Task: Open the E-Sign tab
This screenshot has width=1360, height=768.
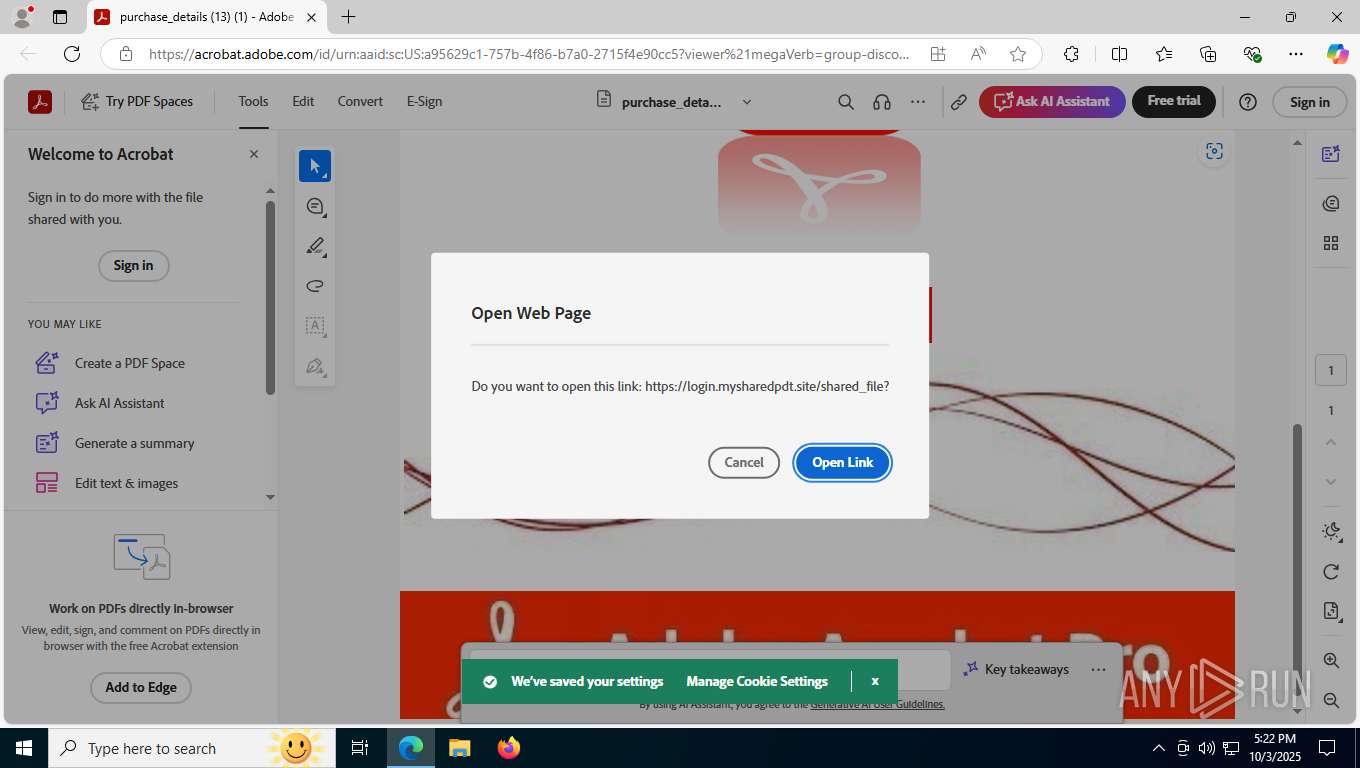Action: [424, 101]
